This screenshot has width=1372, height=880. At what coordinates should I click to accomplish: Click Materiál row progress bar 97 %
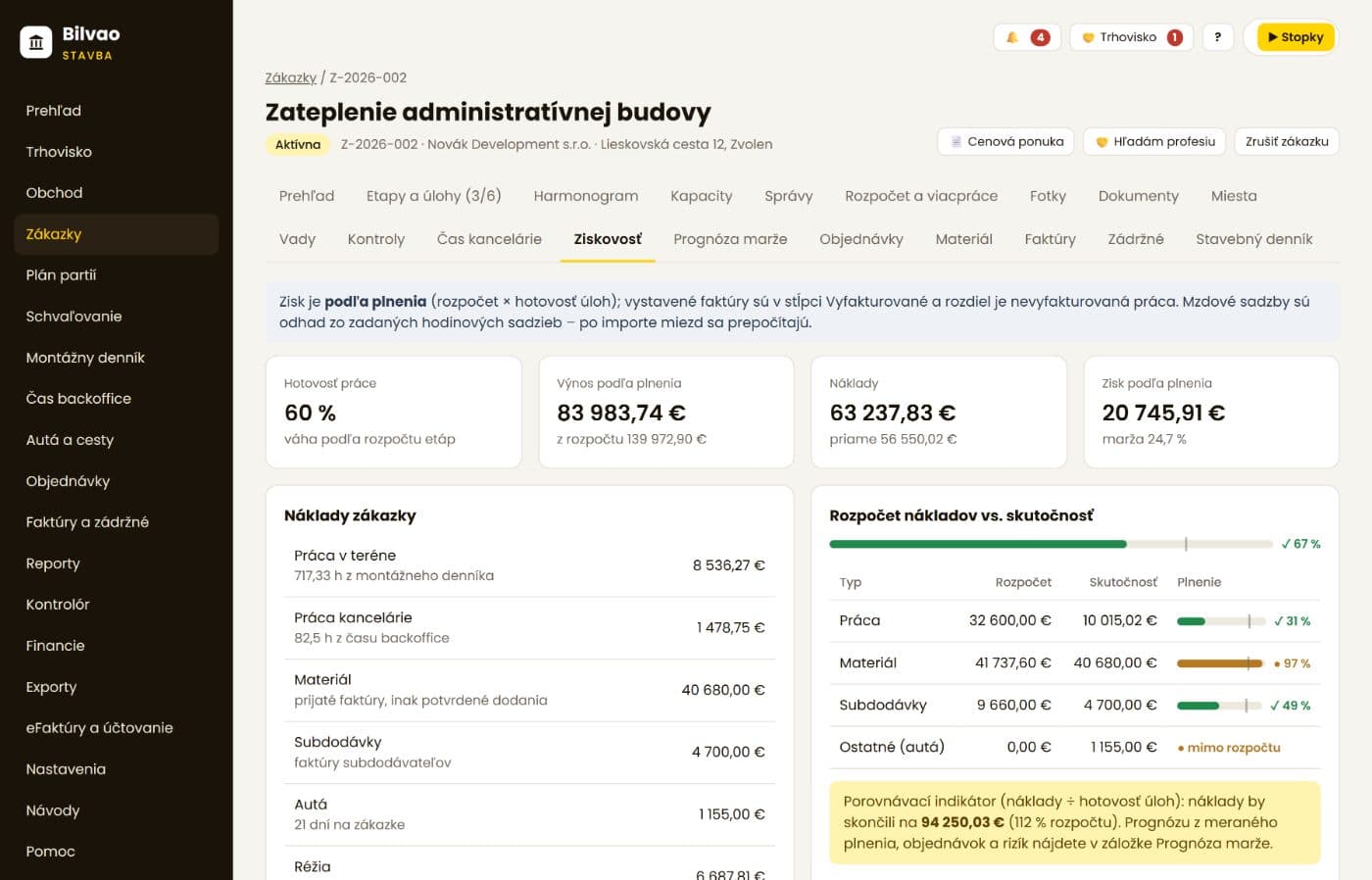click(1219, 663)
